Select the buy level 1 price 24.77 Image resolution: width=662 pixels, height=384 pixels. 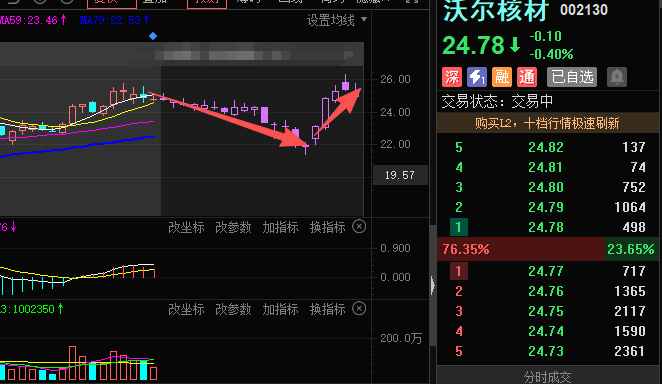coord(545,271)
